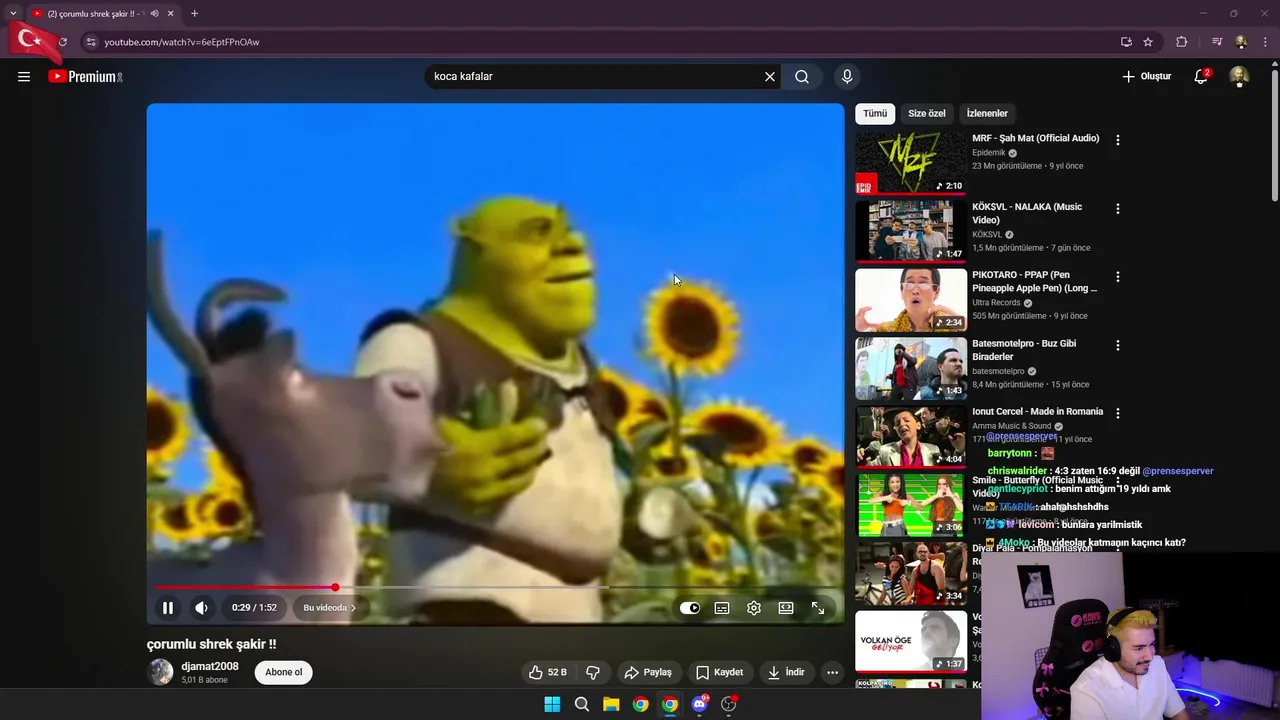The width and height of the screenshot is (1280, 720).
Task: Open the account avatar menu
Action: (x=1239, y=76)
